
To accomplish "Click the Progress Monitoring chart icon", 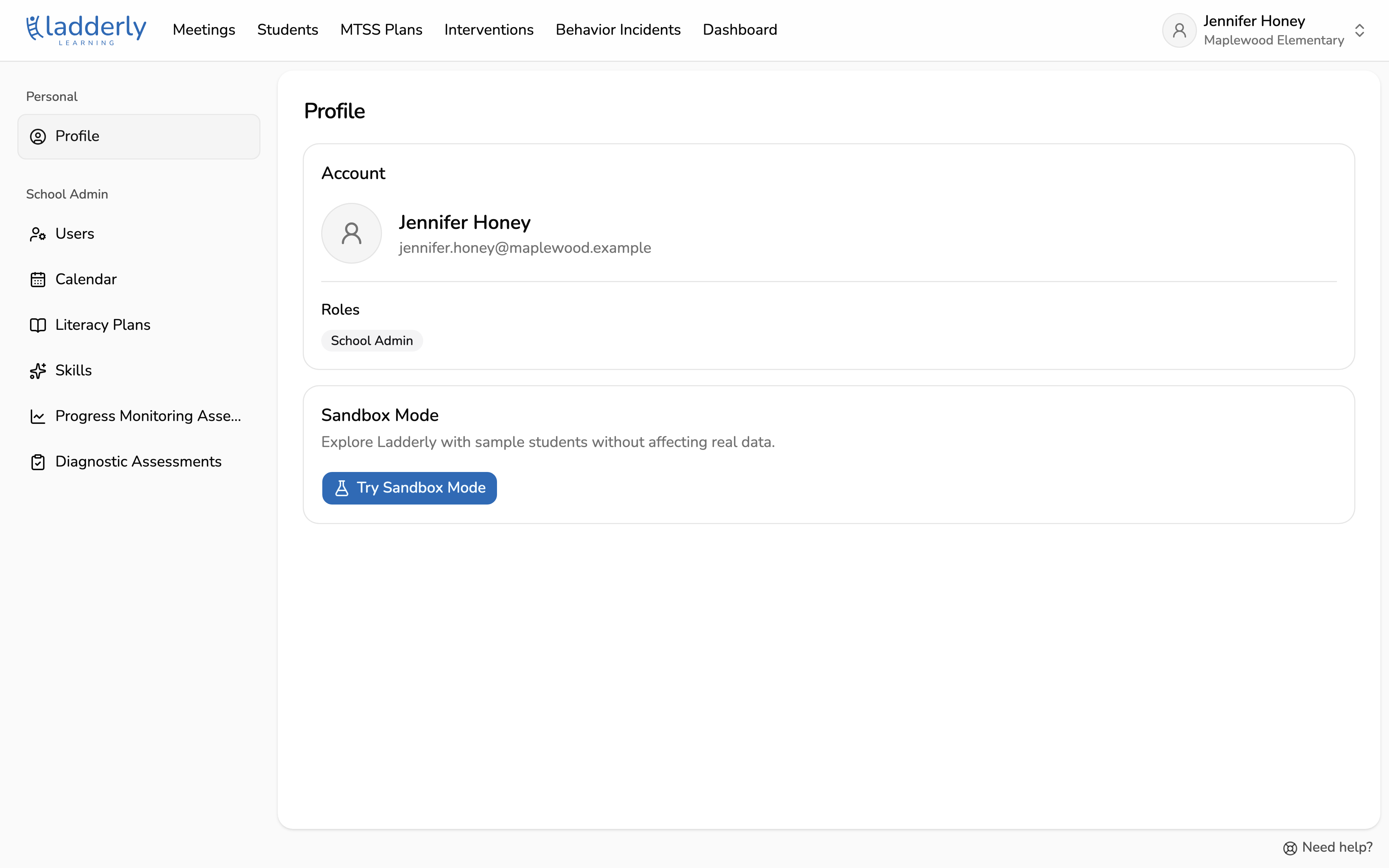I will (x=38, y=416).
